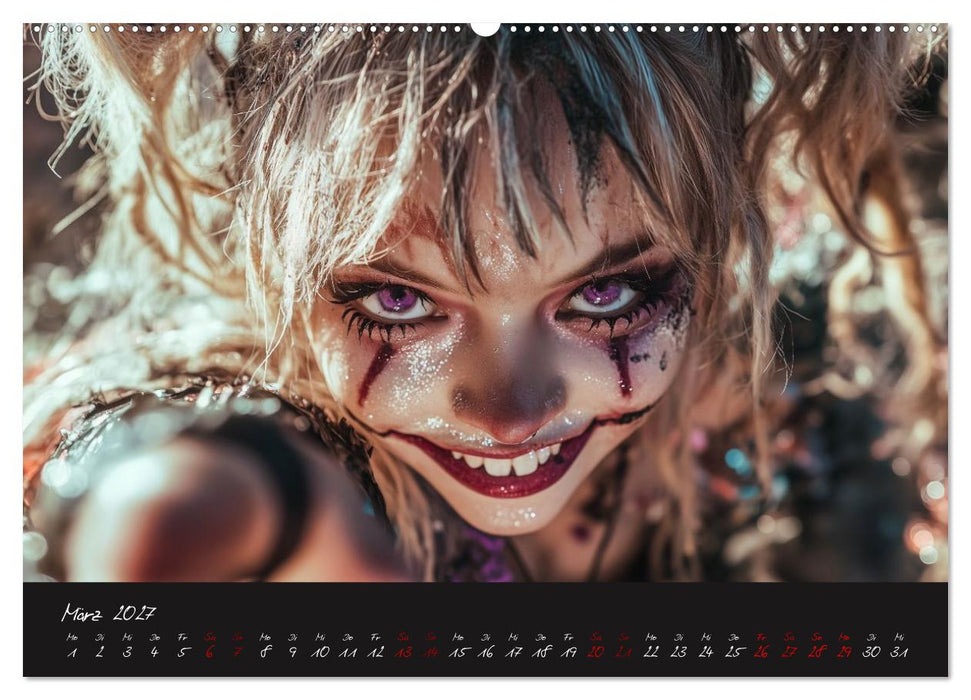Click date 16 in the calendar row
The width and height of the screenshot is (971, 700).
486,652
